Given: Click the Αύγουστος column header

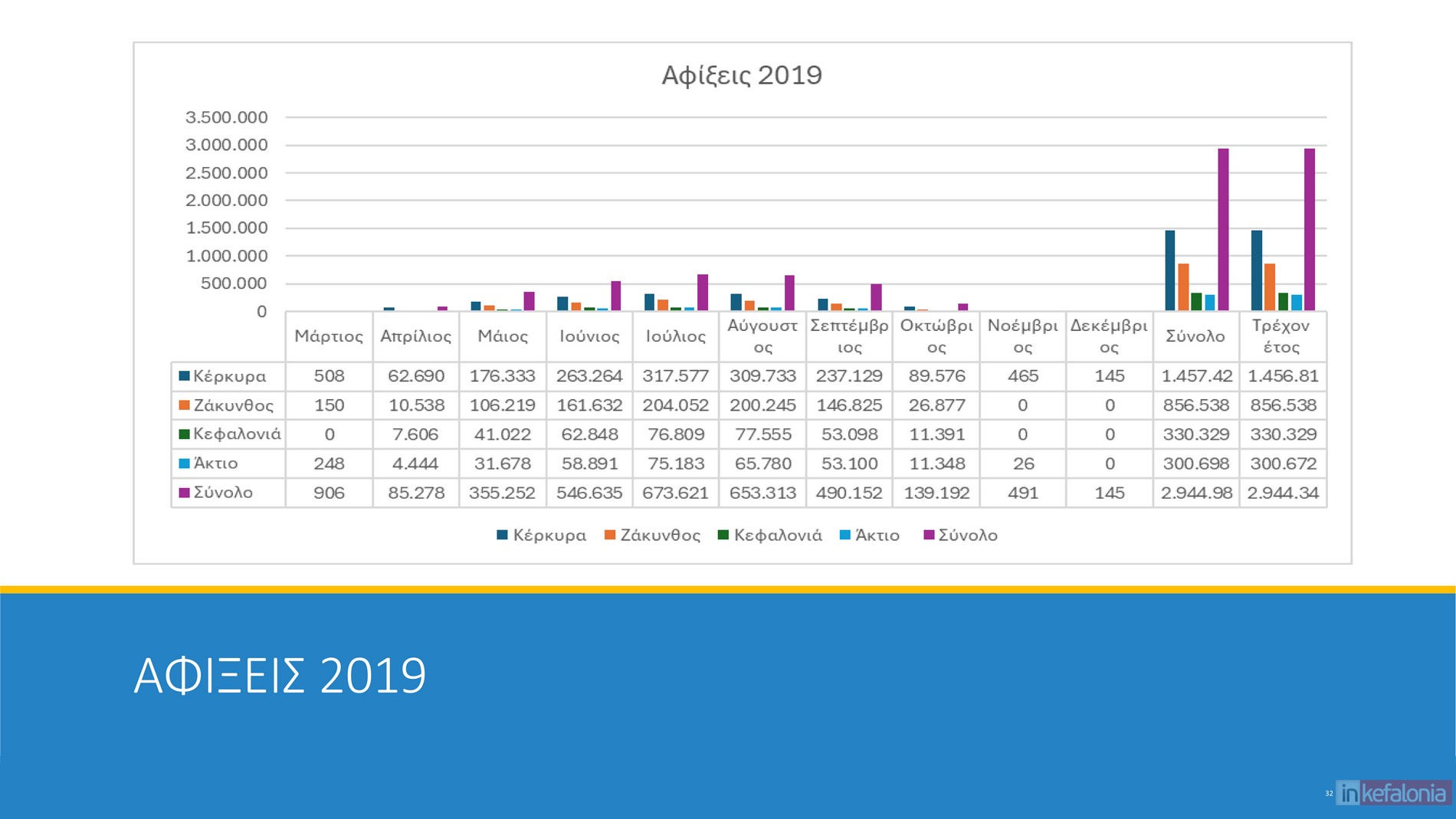Looking at the screenshot, I should [x=762, y=336].
